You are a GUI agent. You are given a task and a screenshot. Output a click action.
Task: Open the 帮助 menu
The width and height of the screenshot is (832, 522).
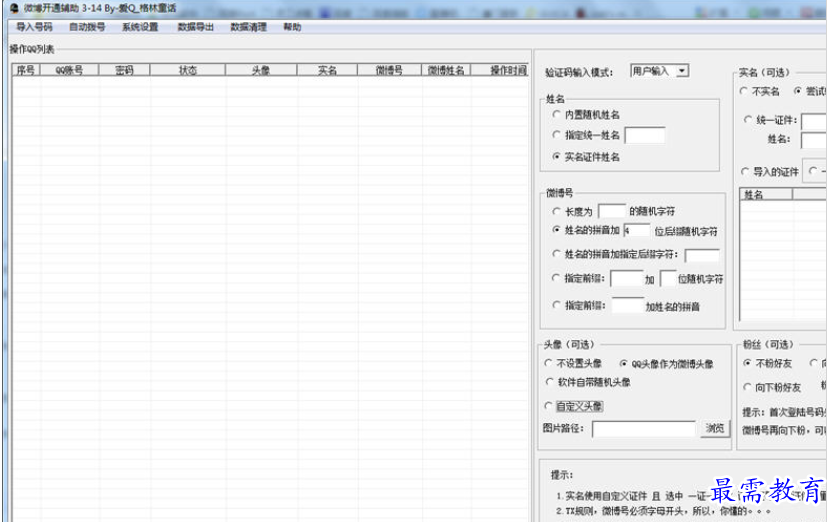pos(292,27)
